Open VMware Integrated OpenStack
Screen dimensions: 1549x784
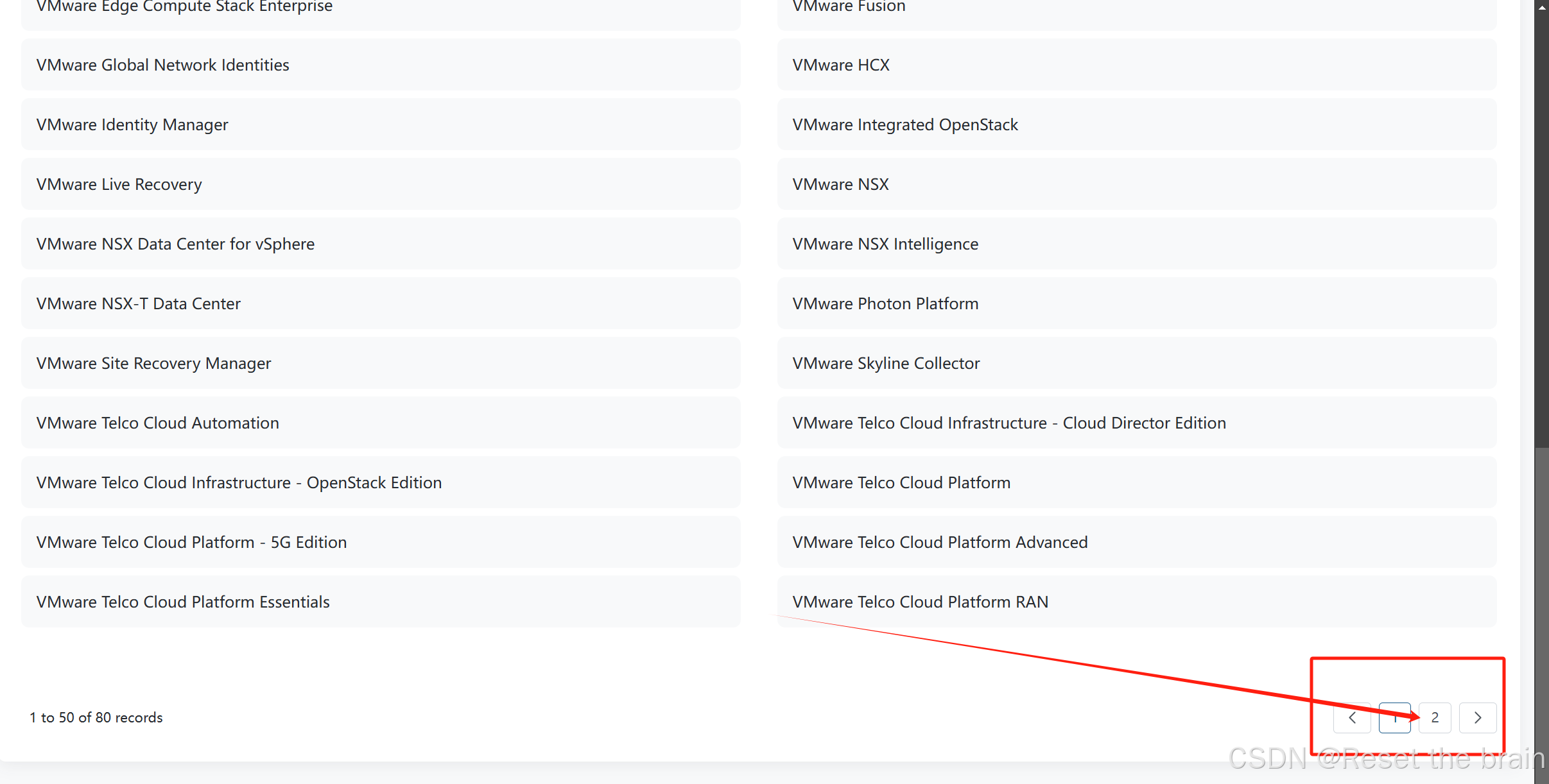tap(904, 124)
